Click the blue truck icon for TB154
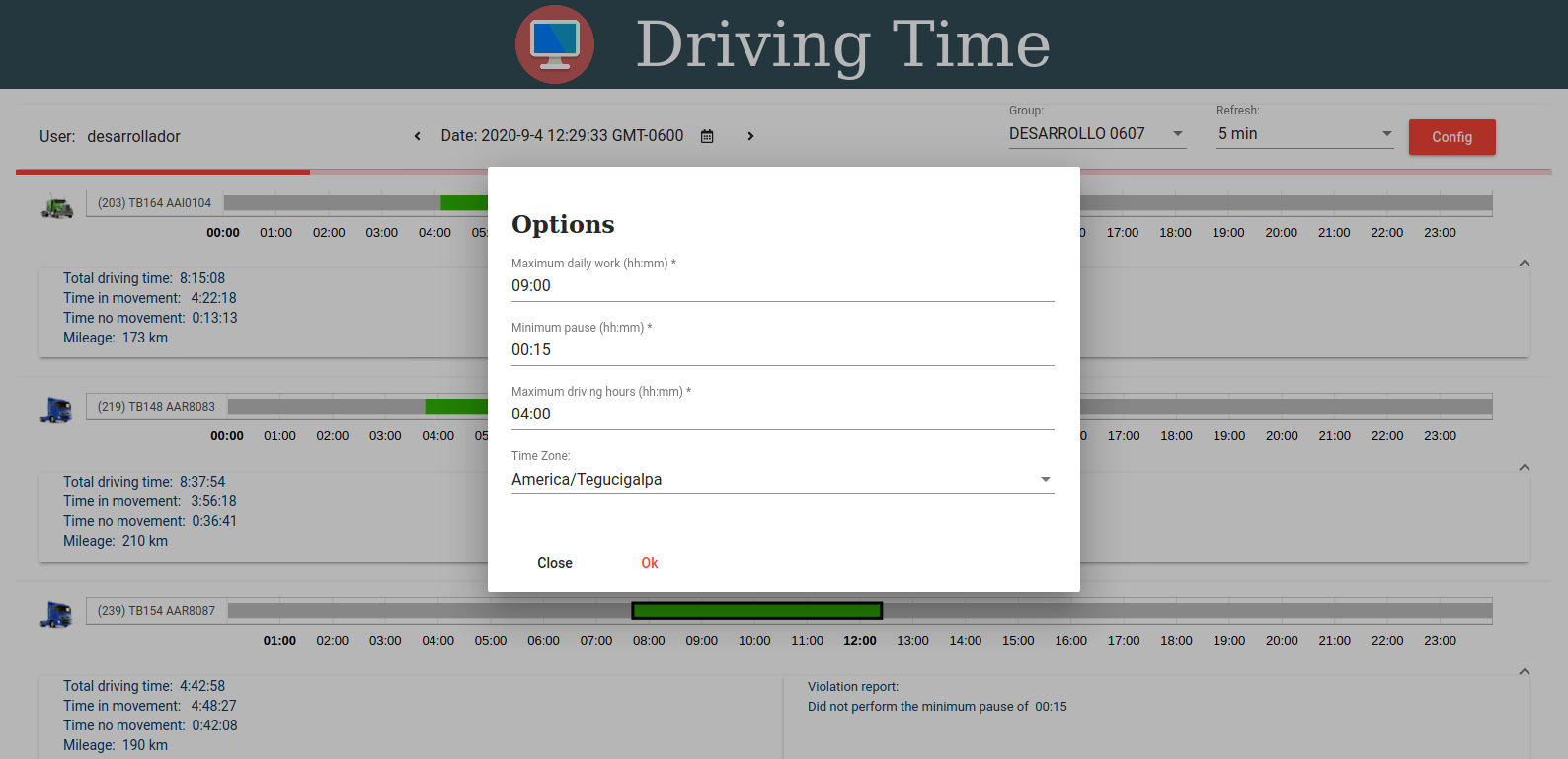Image resolution: width=1568 pixels, height=759 pixels. [56, 615]
